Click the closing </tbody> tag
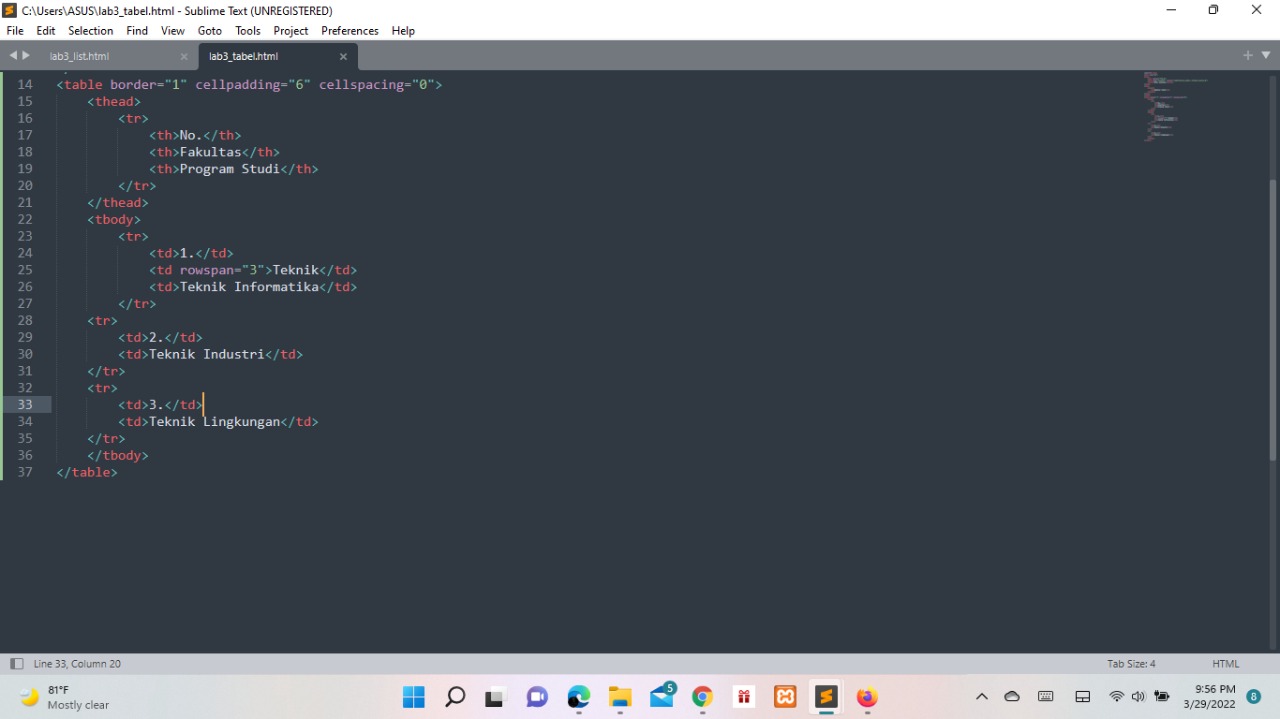The height and width of the screenshot is (719, 1280). pos(118,455)
